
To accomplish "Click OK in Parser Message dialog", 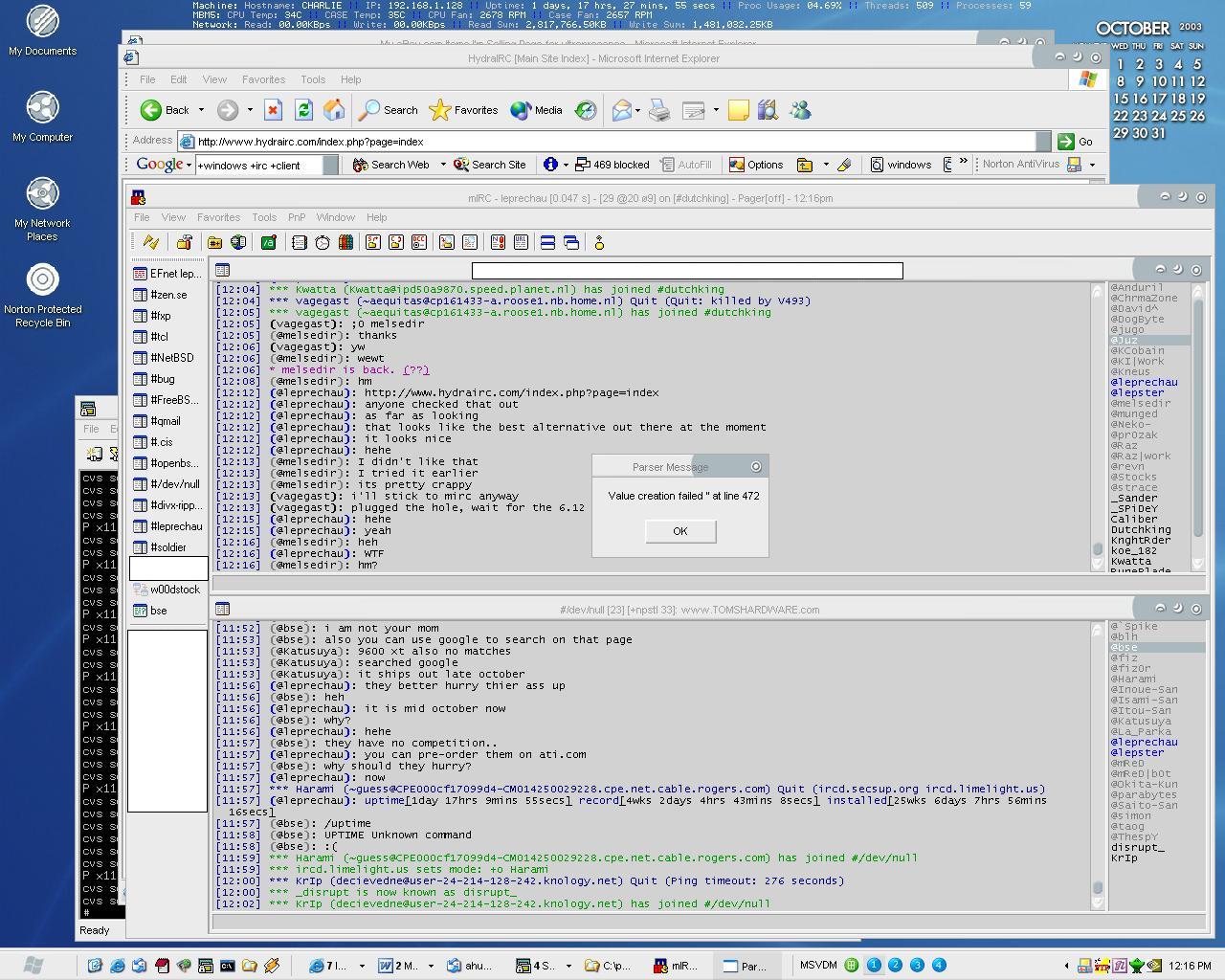I will 680,531.
